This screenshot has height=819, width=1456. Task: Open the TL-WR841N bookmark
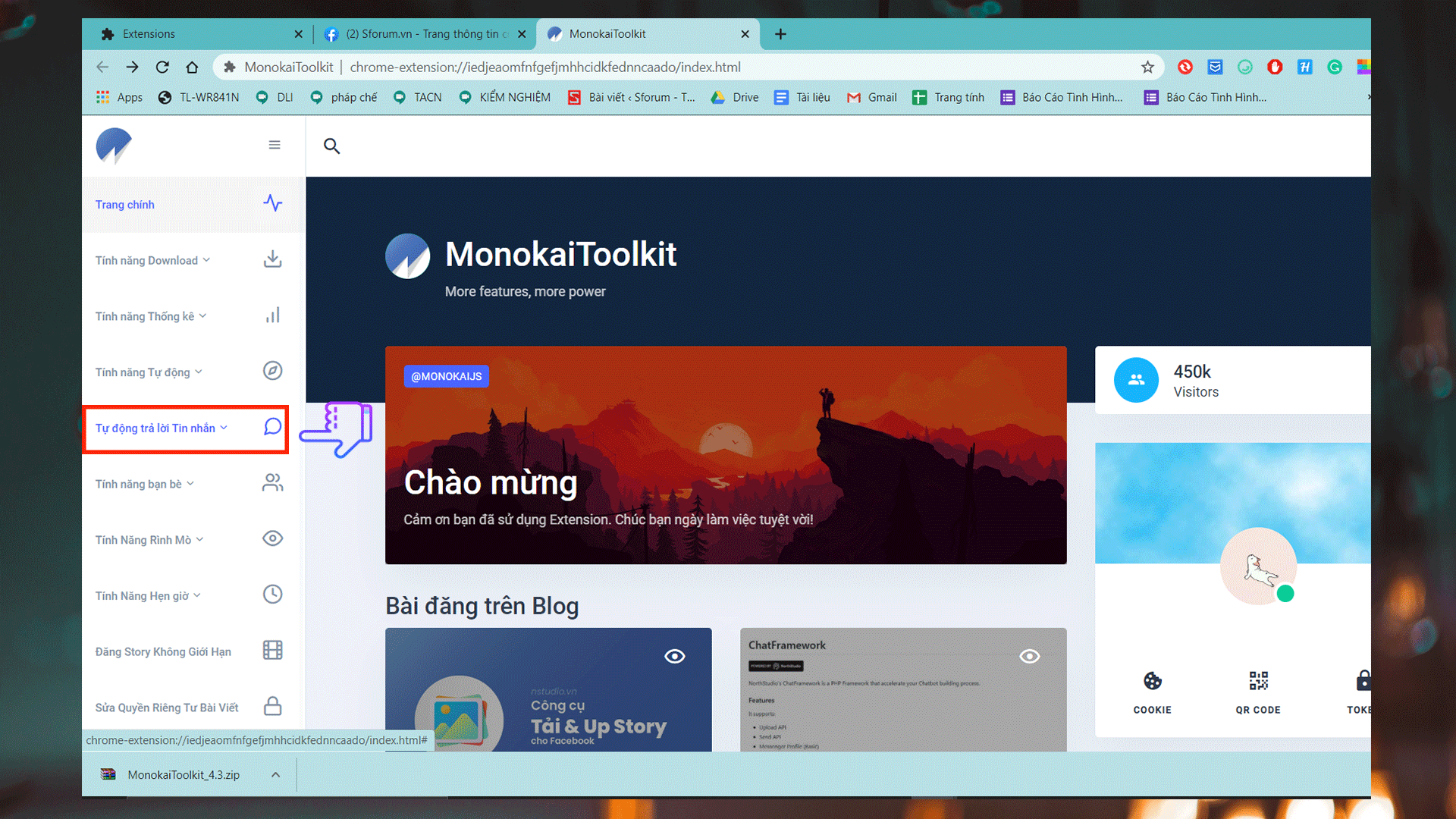tap(199, 98)
